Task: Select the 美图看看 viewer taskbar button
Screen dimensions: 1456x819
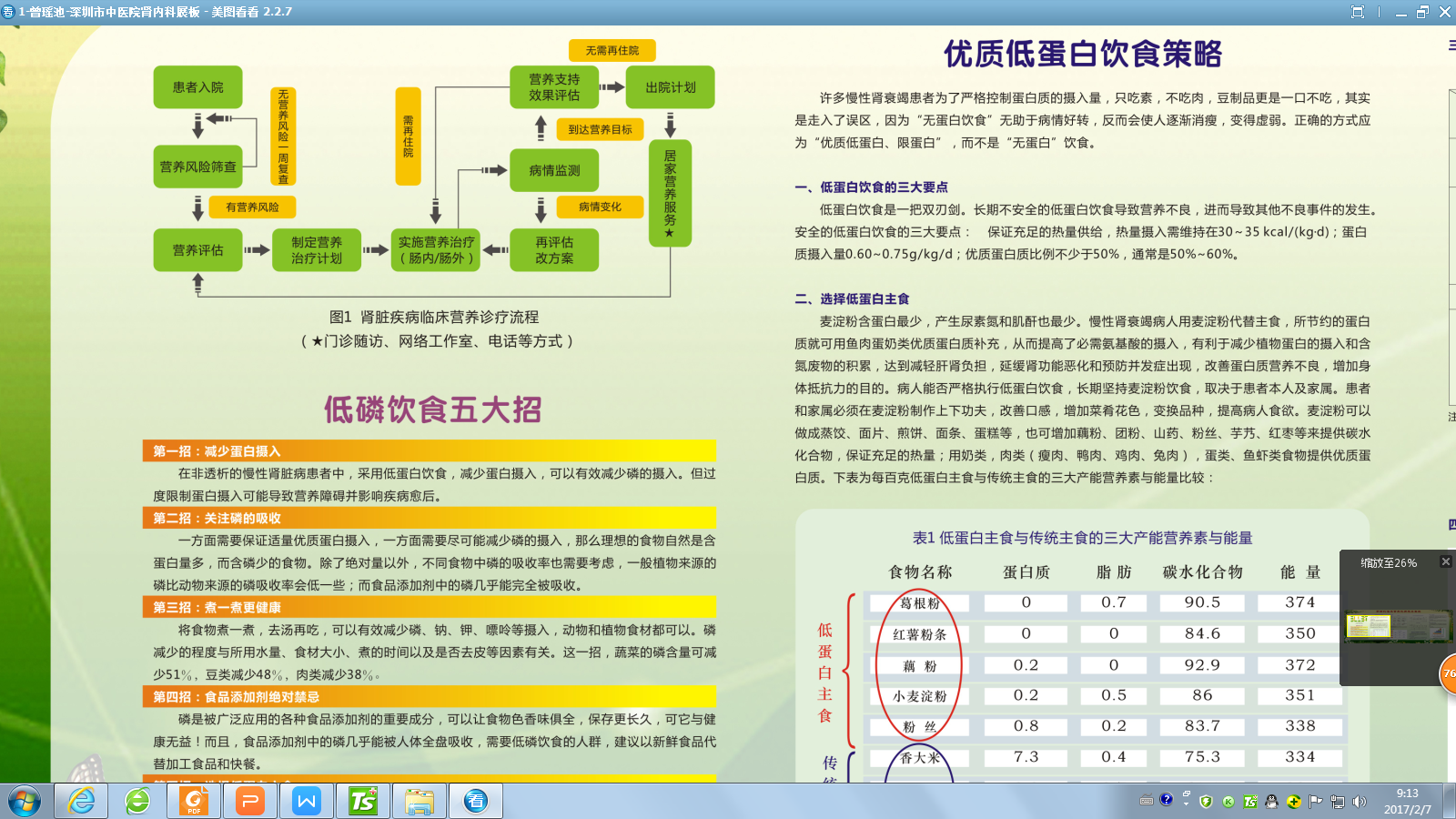Action: (x=476, y=802)
